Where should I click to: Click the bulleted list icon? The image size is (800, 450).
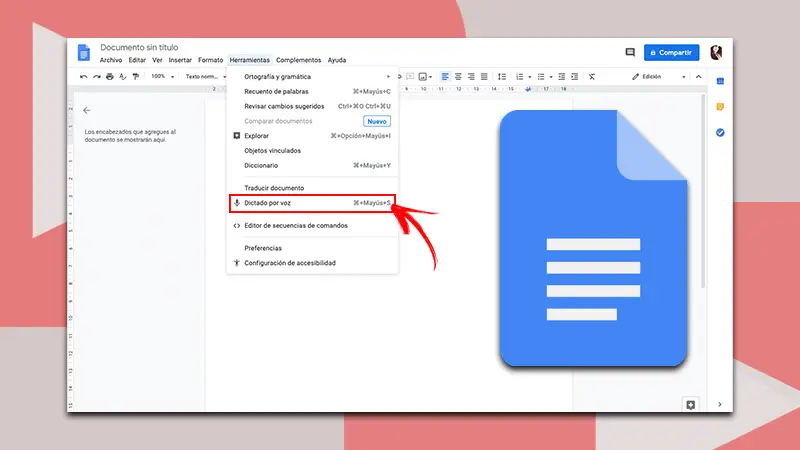pyautogui.click(x=541, y=77)
